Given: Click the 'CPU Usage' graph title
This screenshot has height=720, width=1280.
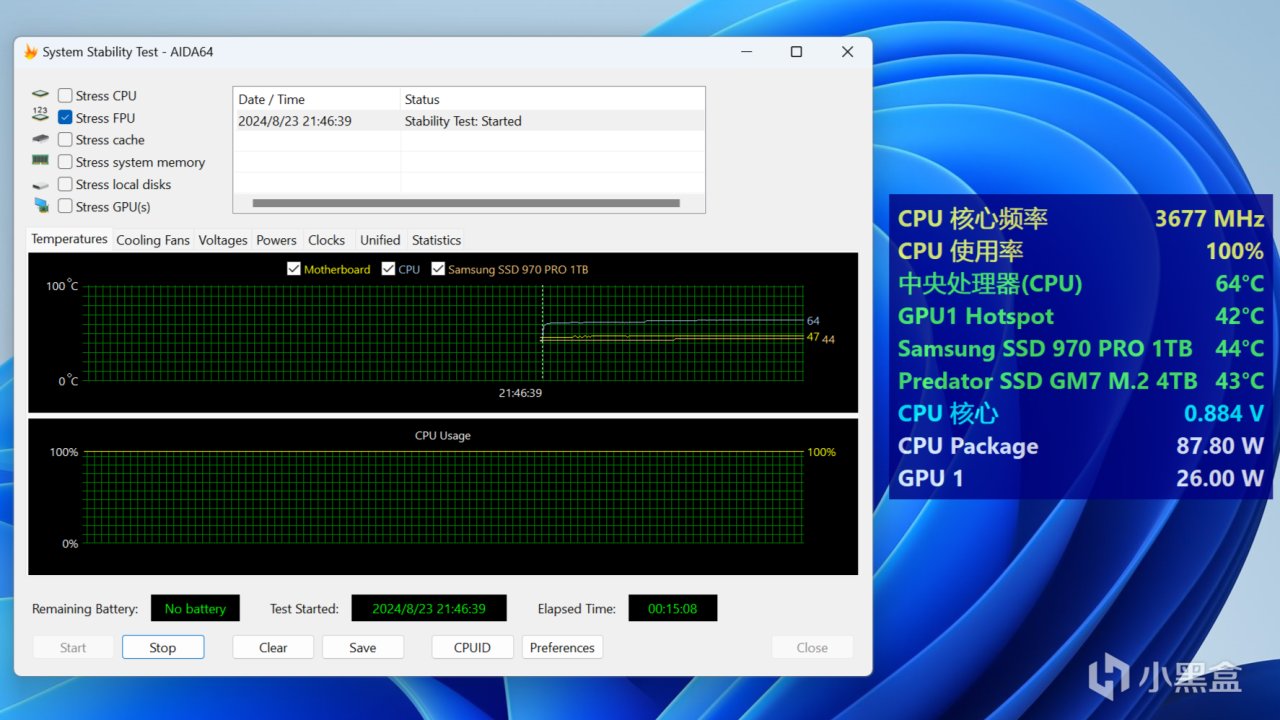Looking at the screenshot, I should pyautogui.click(x=443, y=436).
